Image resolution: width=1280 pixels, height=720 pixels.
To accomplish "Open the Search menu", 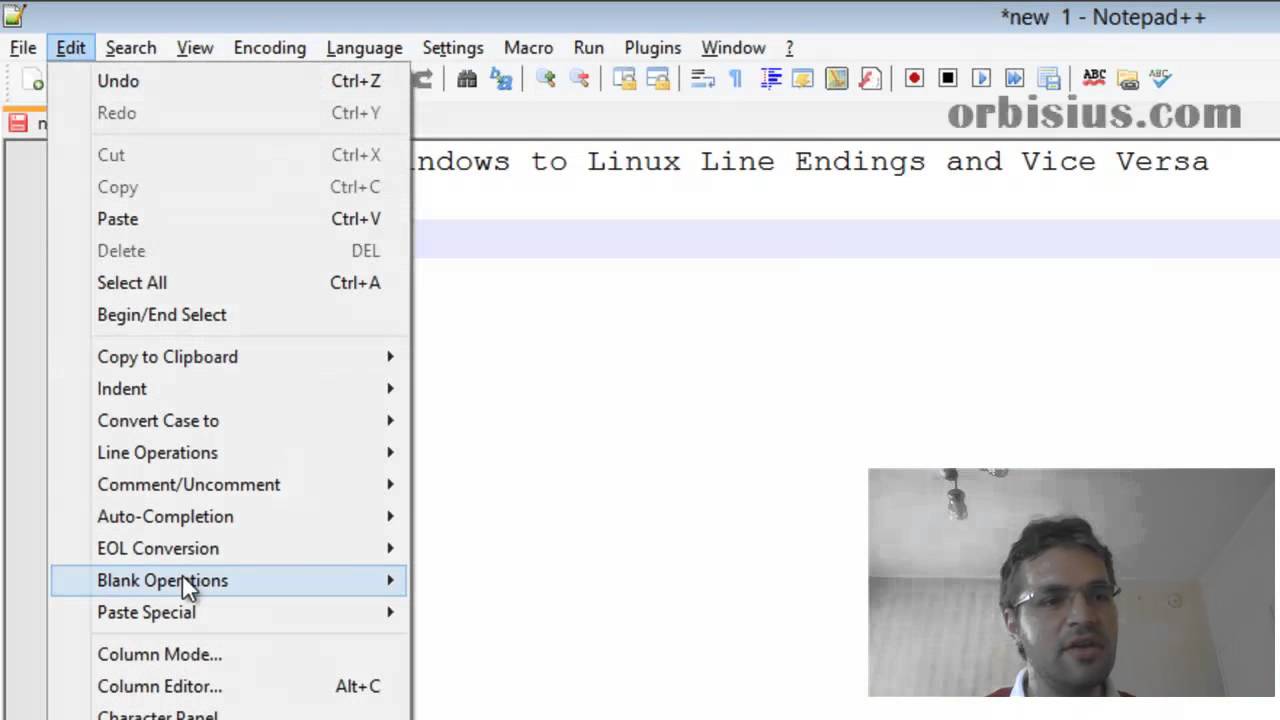I will pos(131,48).
